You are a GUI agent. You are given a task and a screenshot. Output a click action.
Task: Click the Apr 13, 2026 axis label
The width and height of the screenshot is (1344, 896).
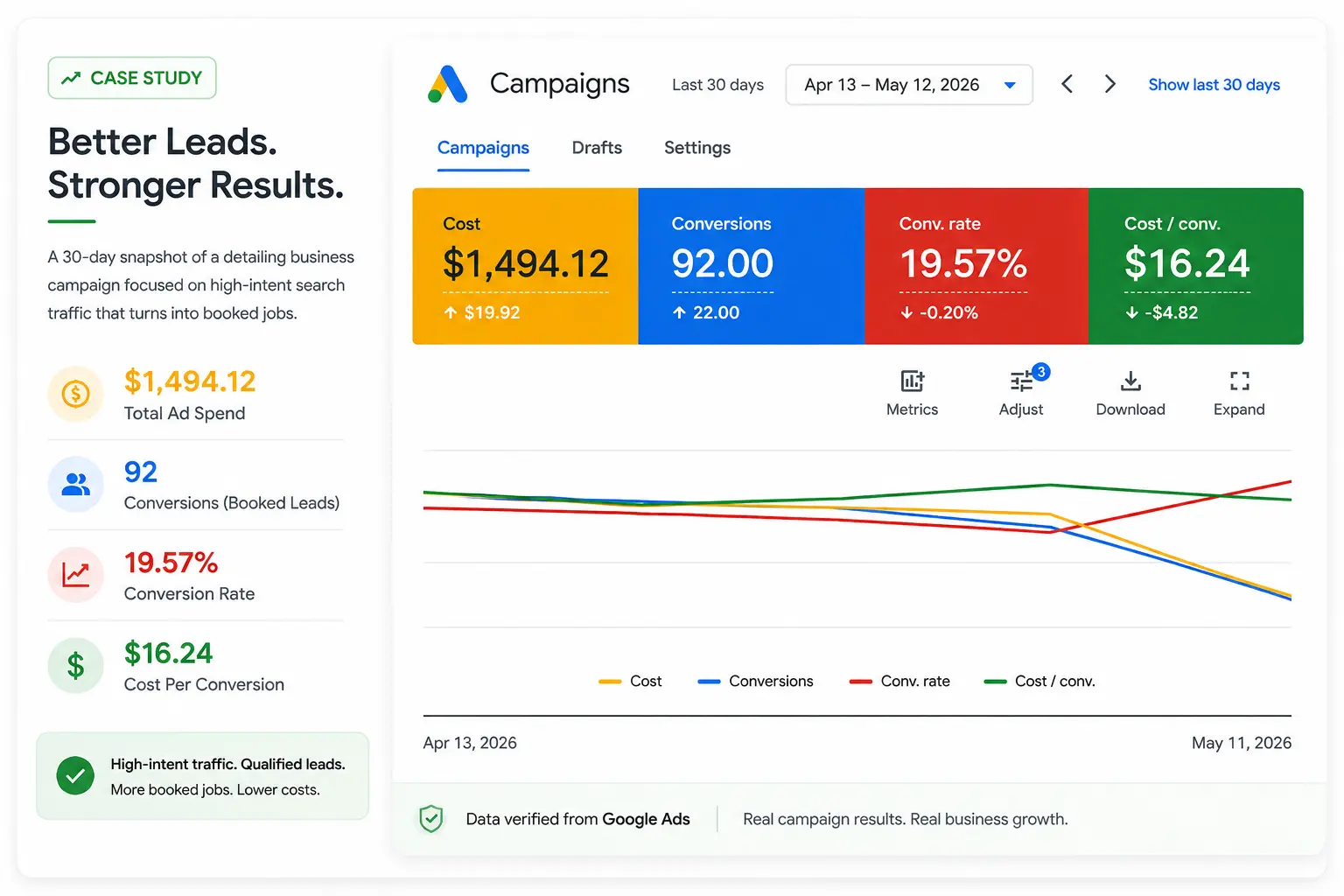(x=470, y=743)
